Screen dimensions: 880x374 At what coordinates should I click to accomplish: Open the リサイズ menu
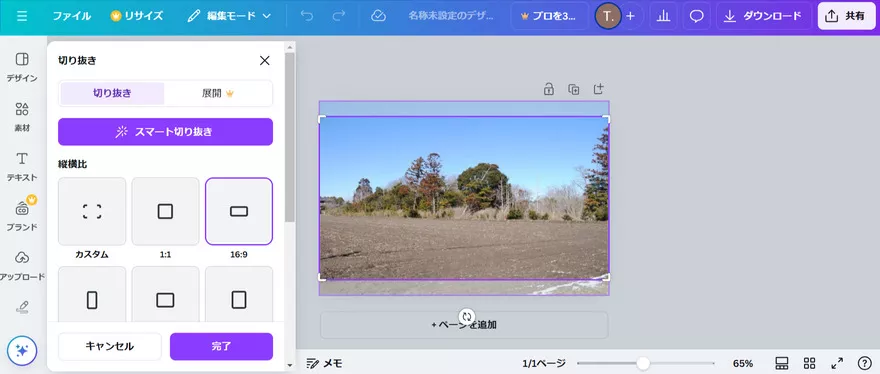tap(137, 16)
